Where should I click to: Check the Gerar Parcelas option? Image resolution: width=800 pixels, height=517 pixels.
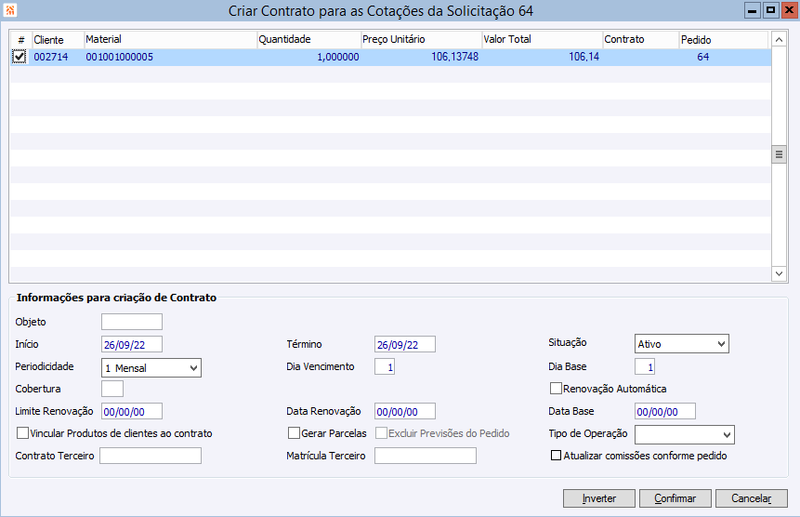coord(294,433)
